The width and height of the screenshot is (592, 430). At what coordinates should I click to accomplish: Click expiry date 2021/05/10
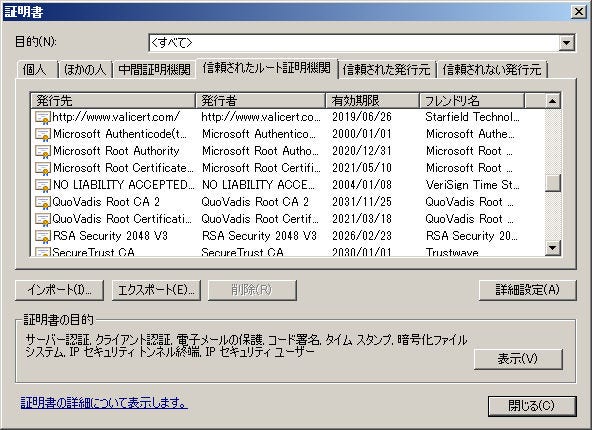coord(362,168)
